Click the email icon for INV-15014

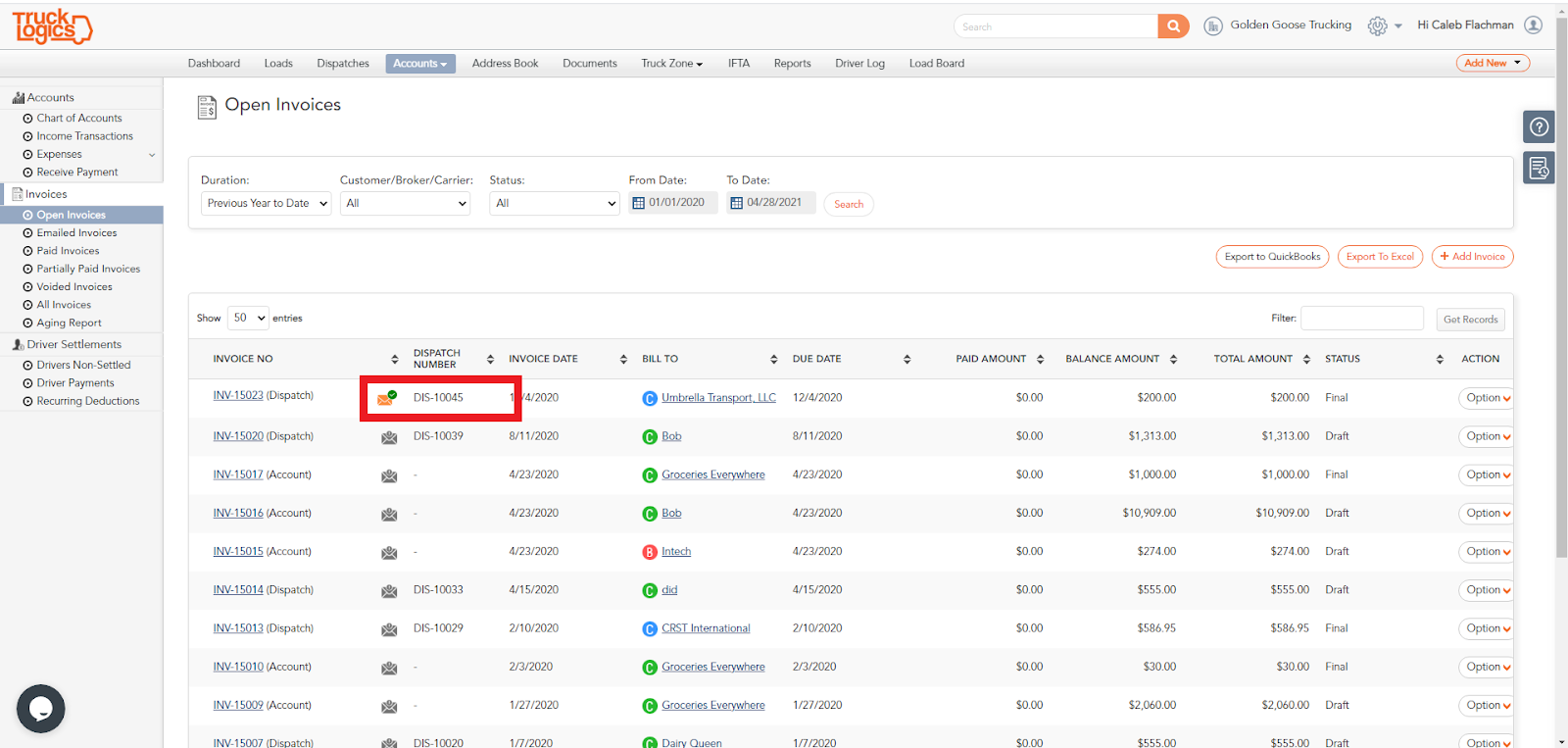tap(389, 590)
